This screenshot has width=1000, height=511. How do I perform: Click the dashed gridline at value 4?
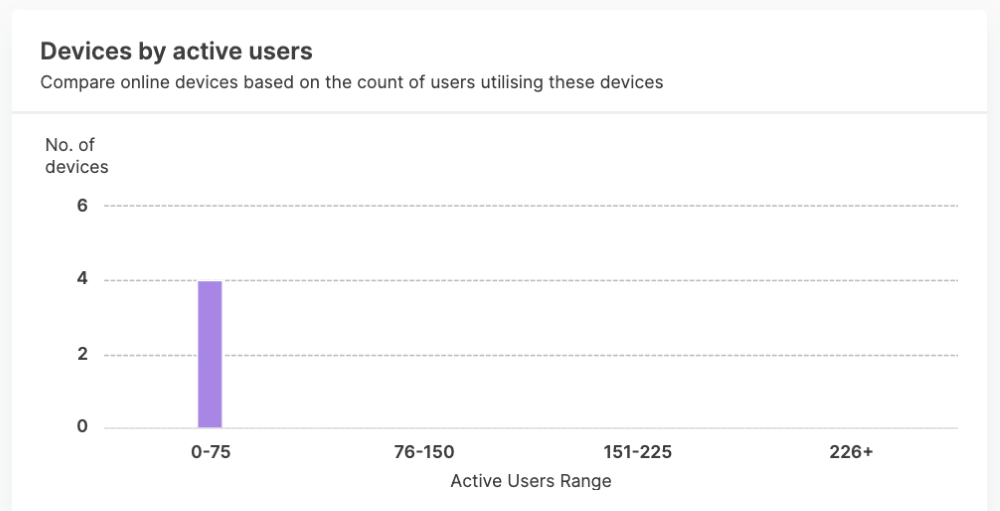pos(530,280)
